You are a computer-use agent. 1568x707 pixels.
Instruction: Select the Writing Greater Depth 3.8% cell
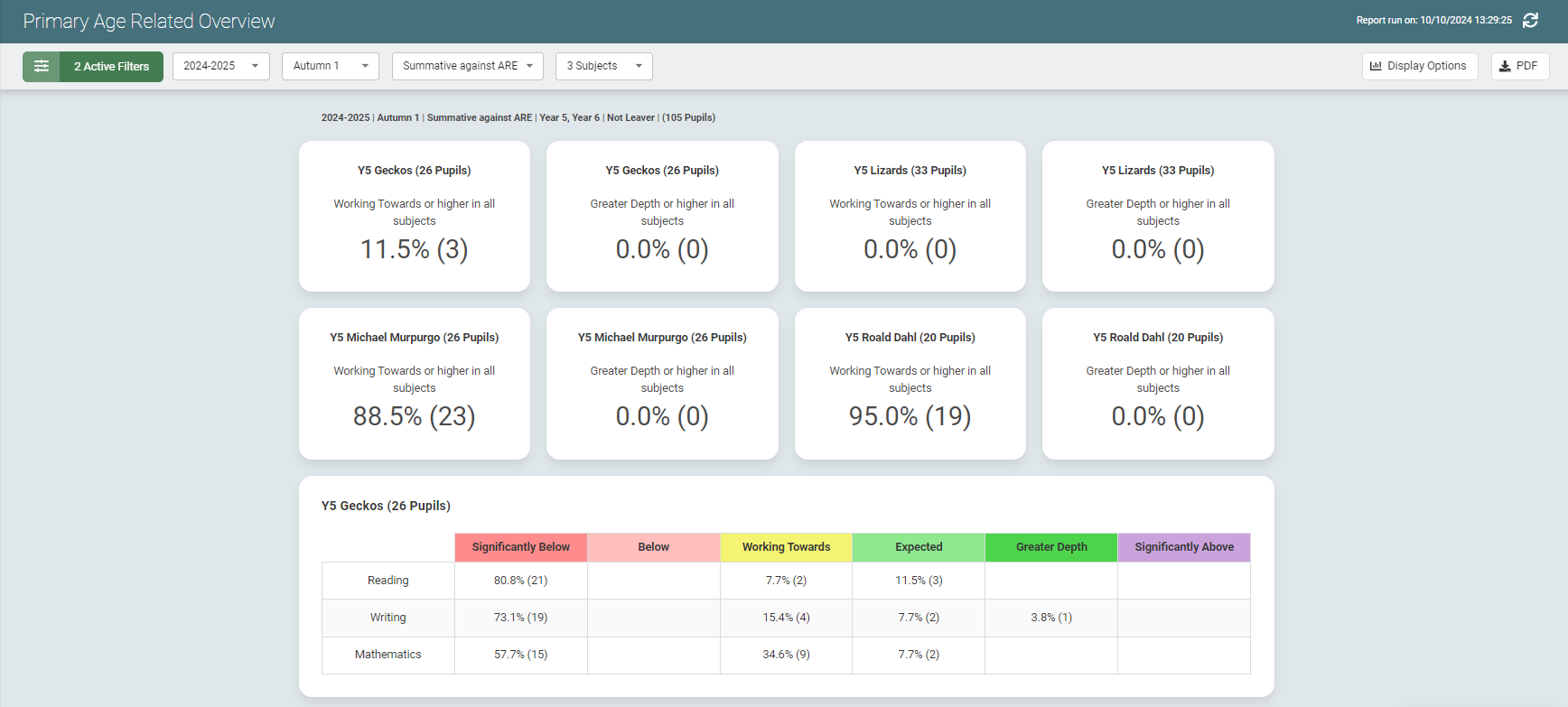(1051, 618)
